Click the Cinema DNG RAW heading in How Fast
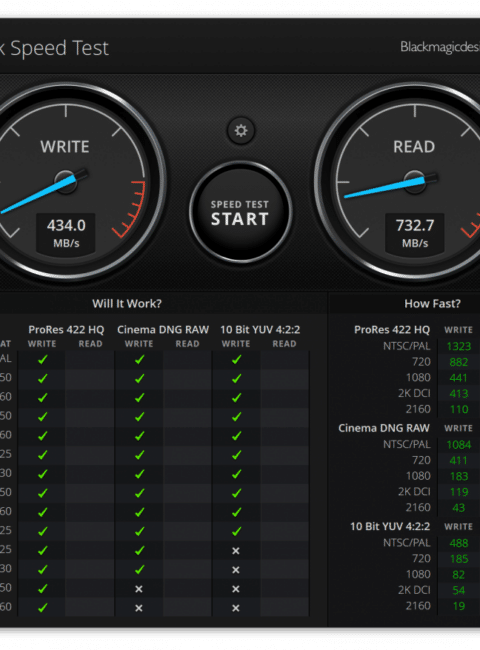 [384, 428]
